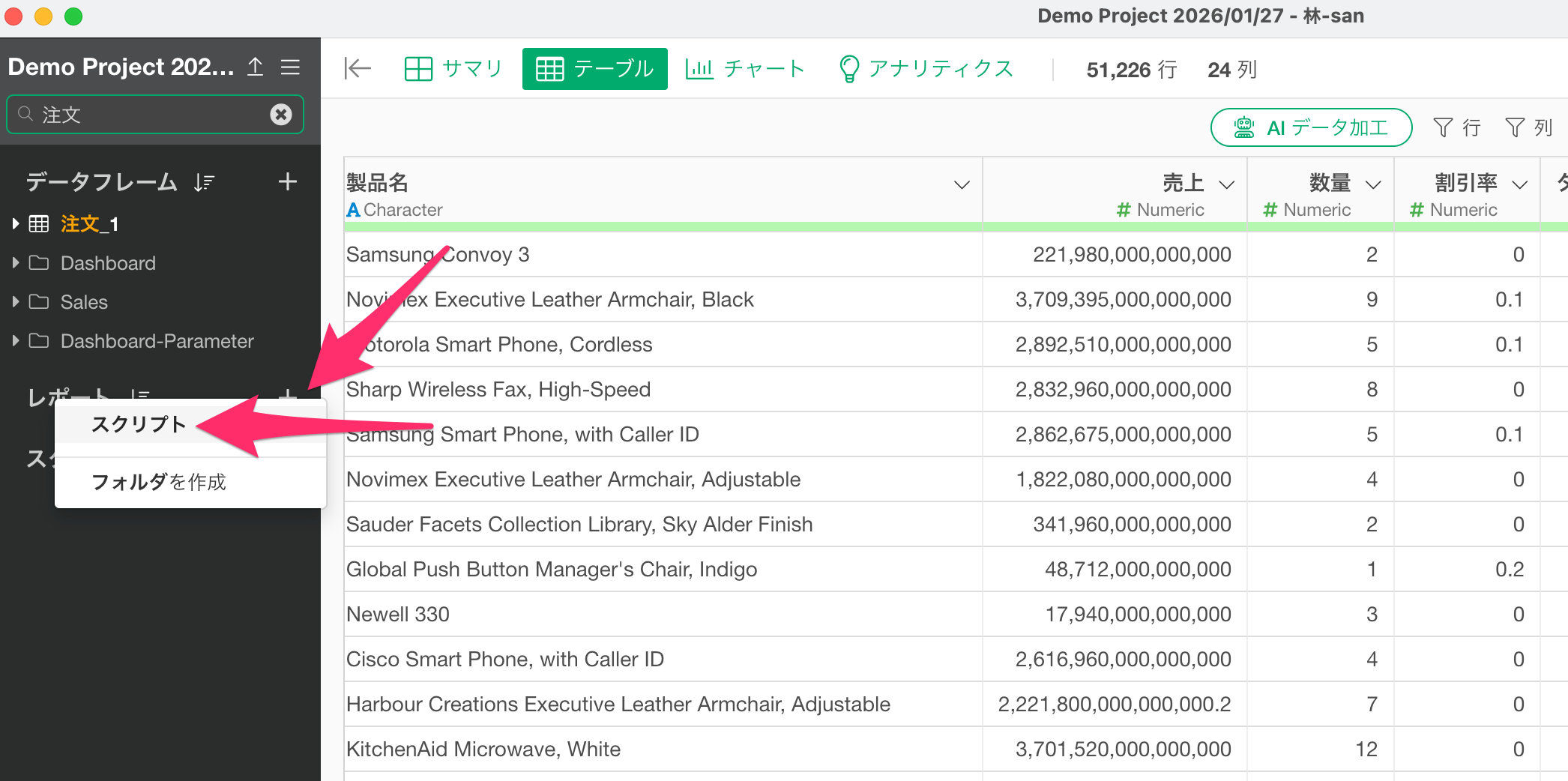
Task: Switch to the サマリ view tab
Action: click(x=453, y=69)
